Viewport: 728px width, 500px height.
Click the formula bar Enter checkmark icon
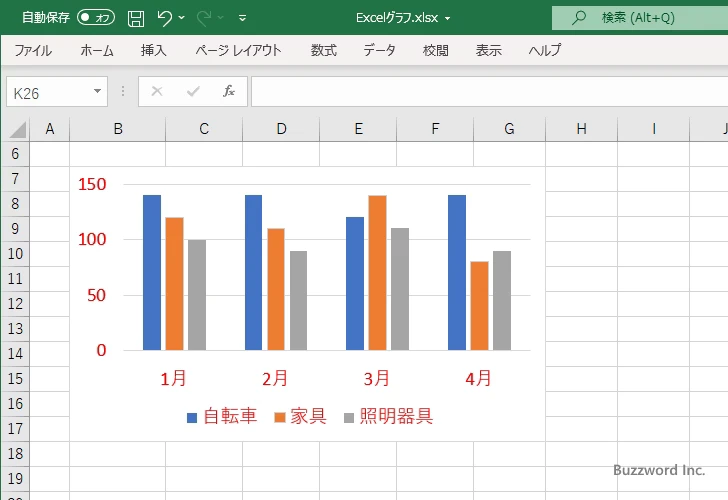(193, 91)
